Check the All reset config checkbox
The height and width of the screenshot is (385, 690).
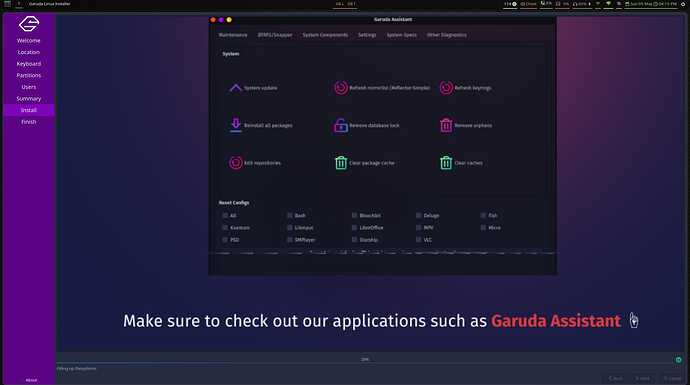[x=225, y=216]
